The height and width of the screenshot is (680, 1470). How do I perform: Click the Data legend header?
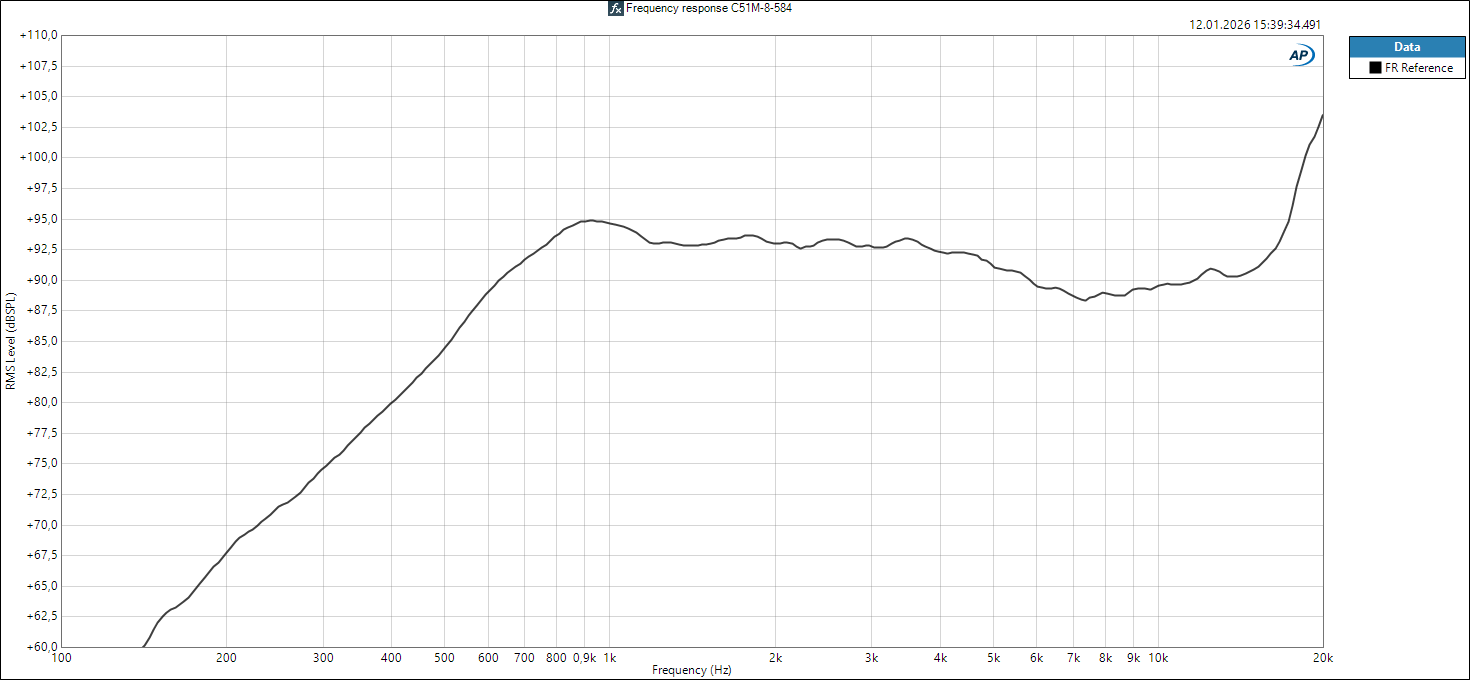[1408, 47]
